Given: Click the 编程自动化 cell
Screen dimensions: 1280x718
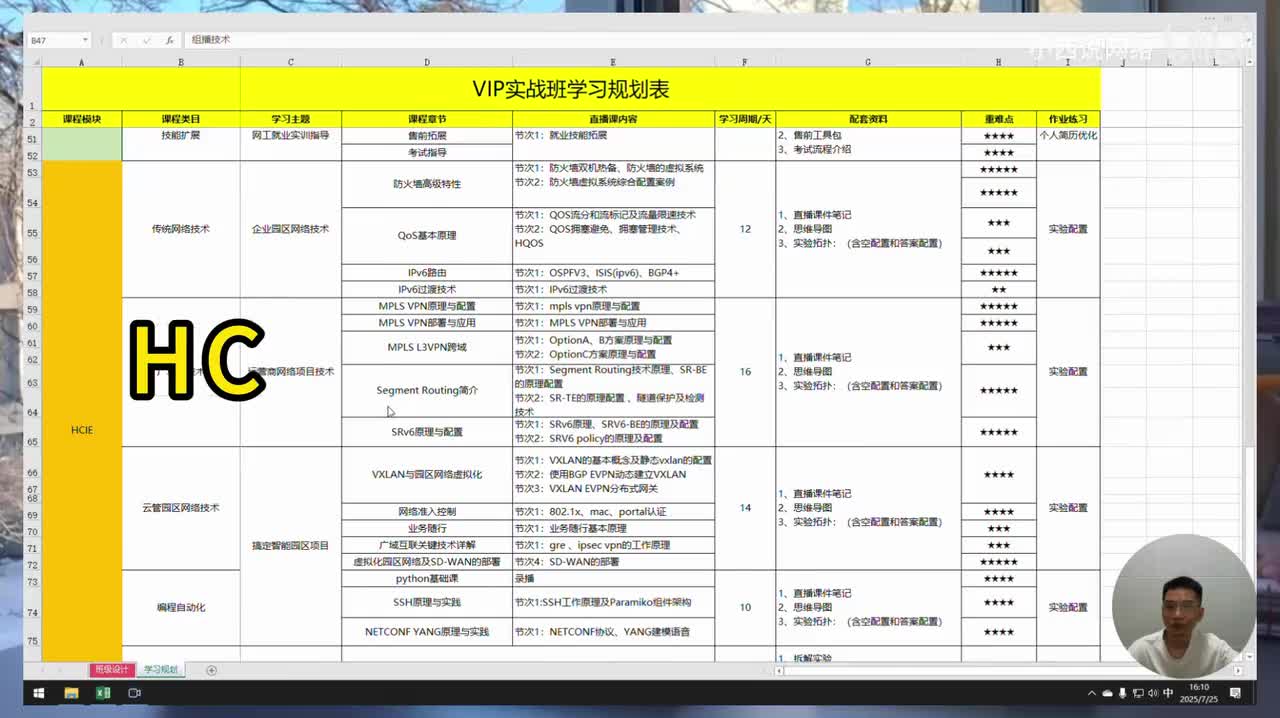Looking at the screenshot, I should point(181,607).
